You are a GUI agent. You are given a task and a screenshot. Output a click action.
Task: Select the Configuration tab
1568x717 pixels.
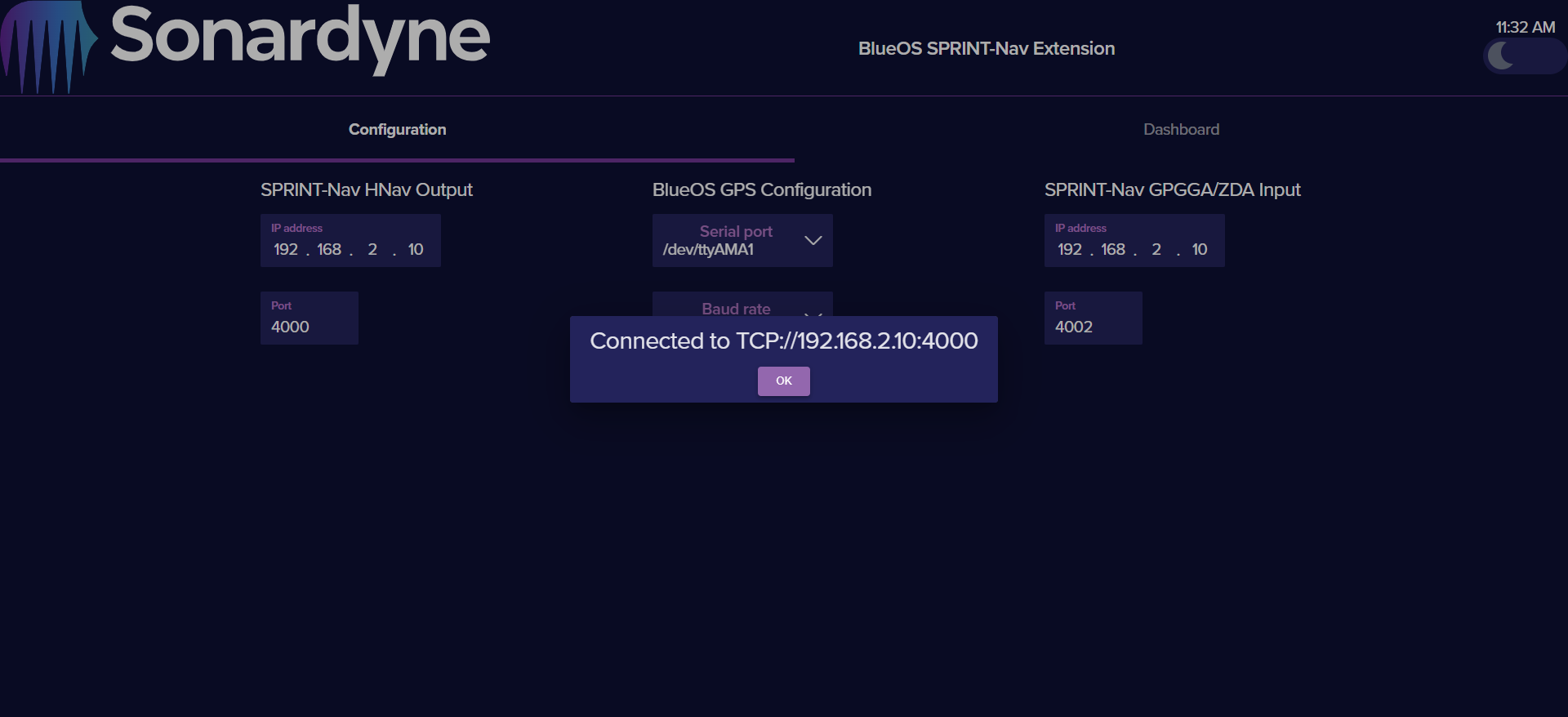click(397, 129)
